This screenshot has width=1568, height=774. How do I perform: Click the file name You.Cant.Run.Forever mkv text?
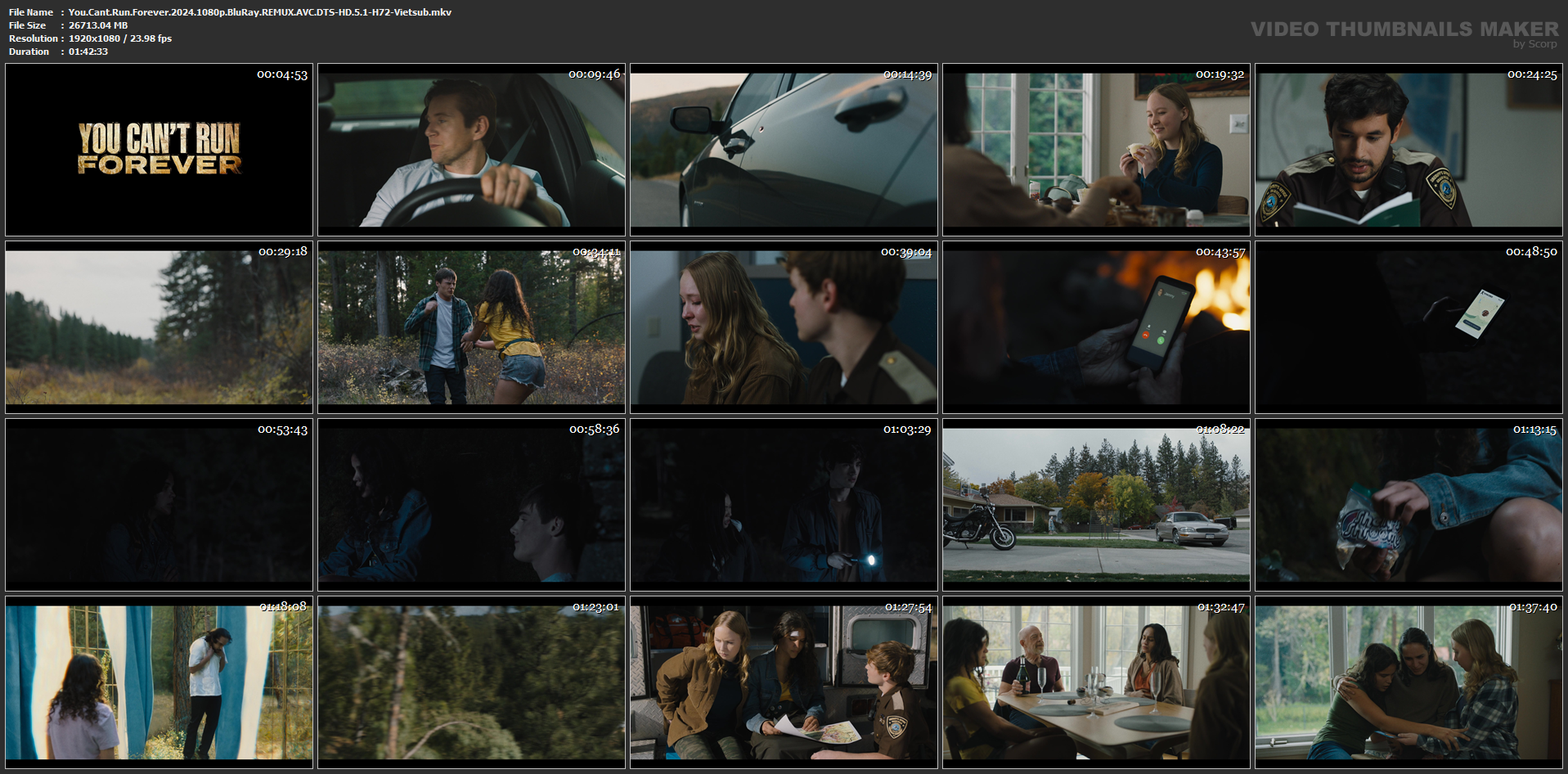(x=260, y=12)
